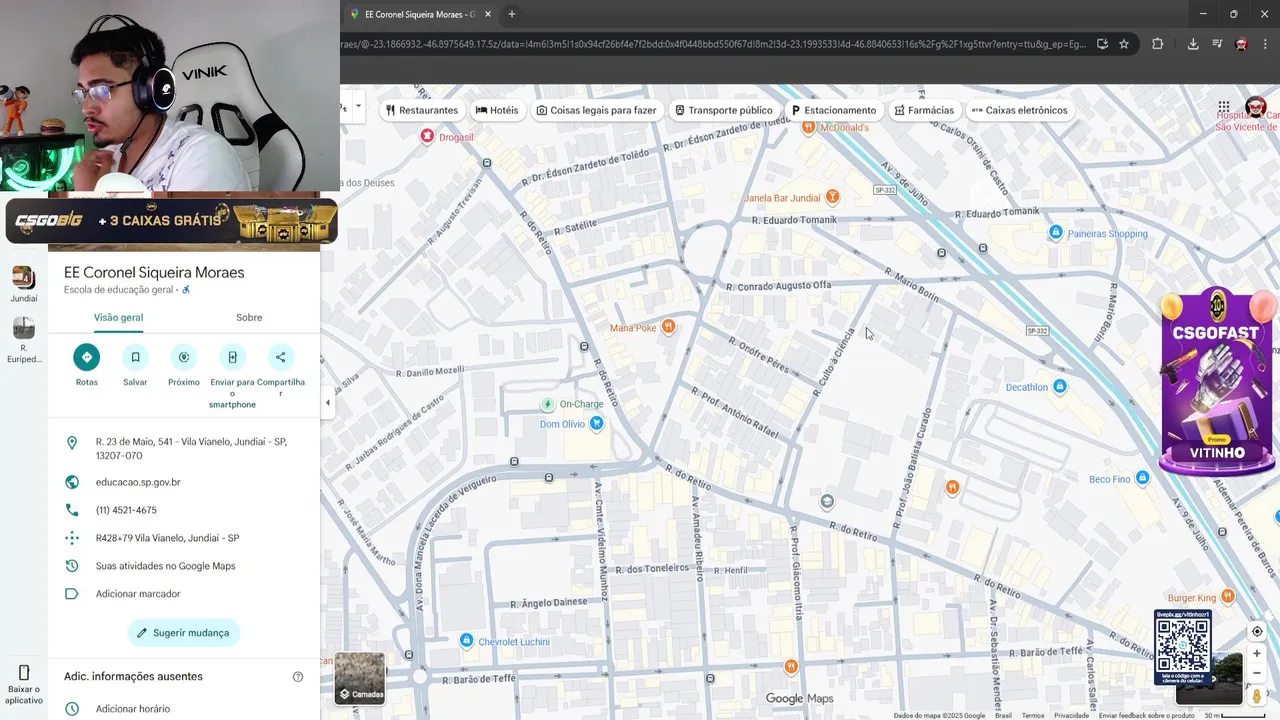Collapse the side panel arrow
Viewport: 1280px width, 720px height.
[x=328, y=403]
